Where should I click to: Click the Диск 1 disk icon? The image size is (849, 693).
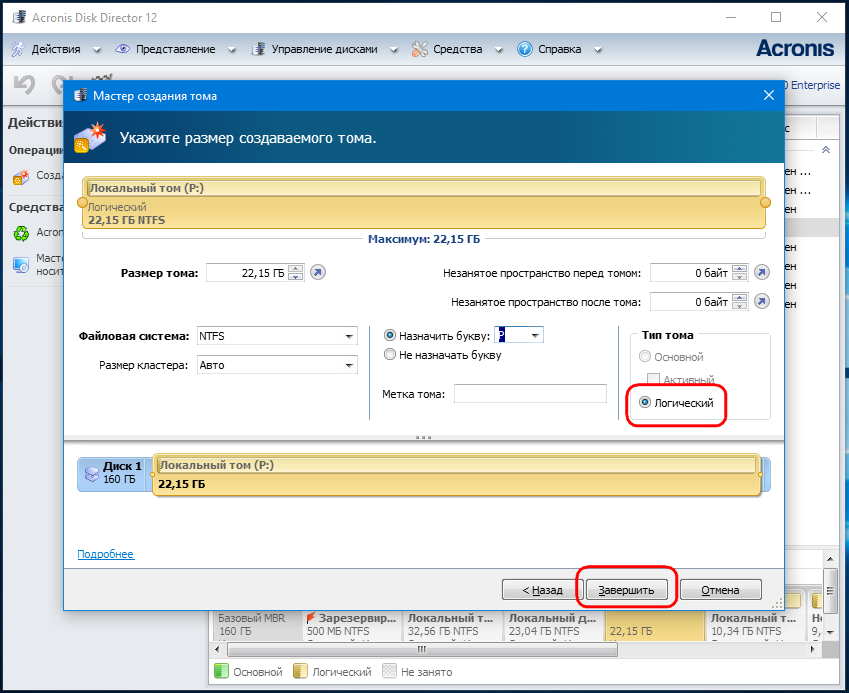tap(91, 474)
